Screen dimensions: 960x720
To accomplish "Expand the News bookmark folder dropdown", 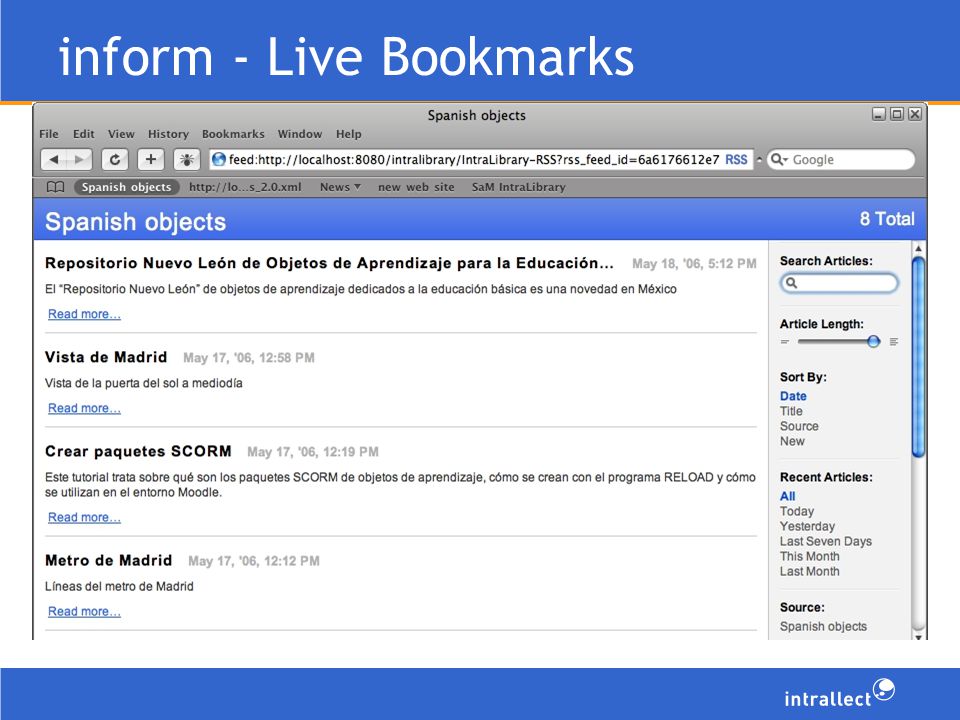I will (340, 187).
